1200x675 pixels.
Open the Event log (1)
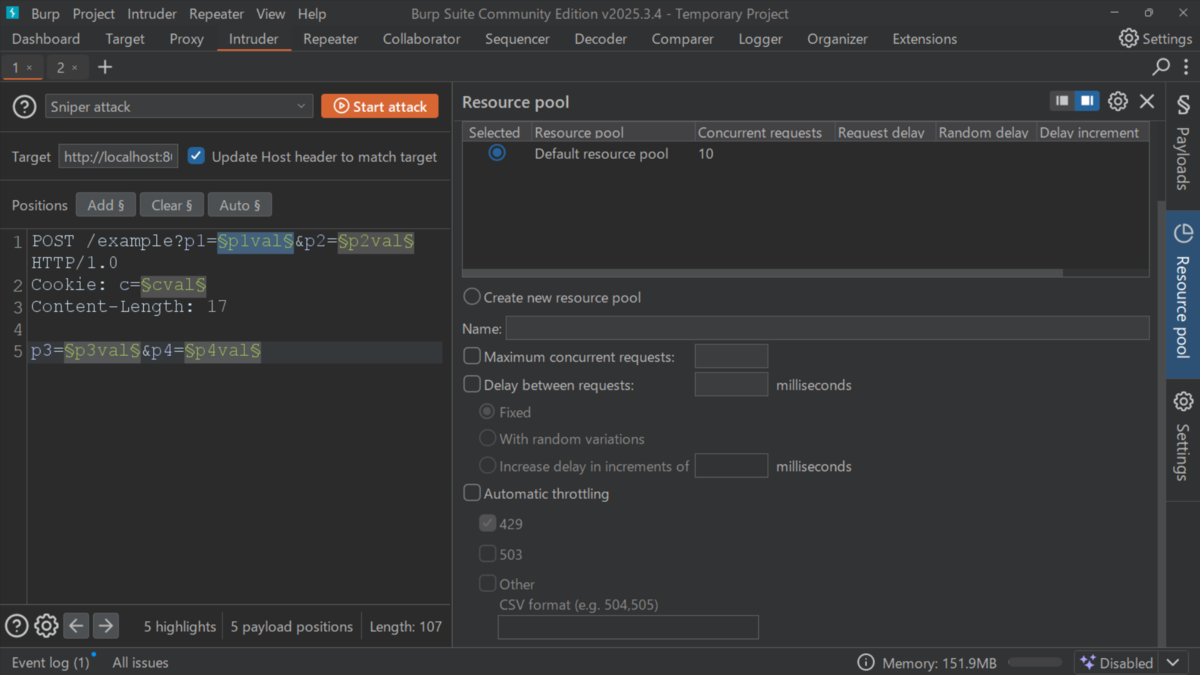(x=50, y=662)
